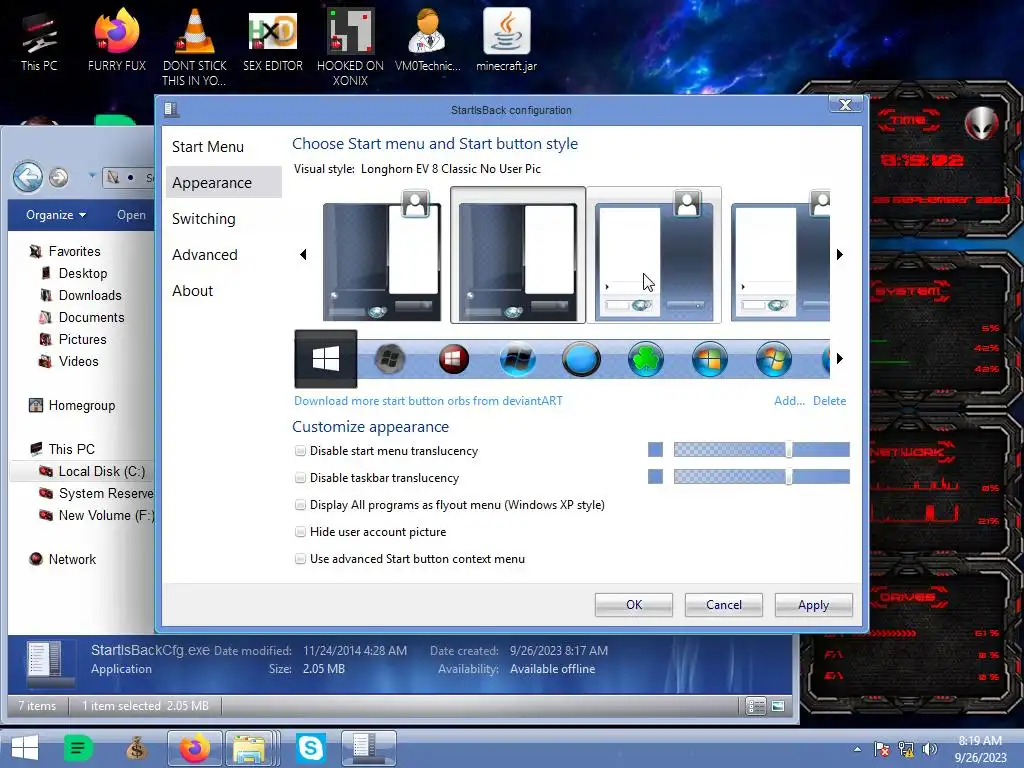The image size is (1024, 768).
Task: Open the green notes app on the taskbar
Action: tap(78, 748)
